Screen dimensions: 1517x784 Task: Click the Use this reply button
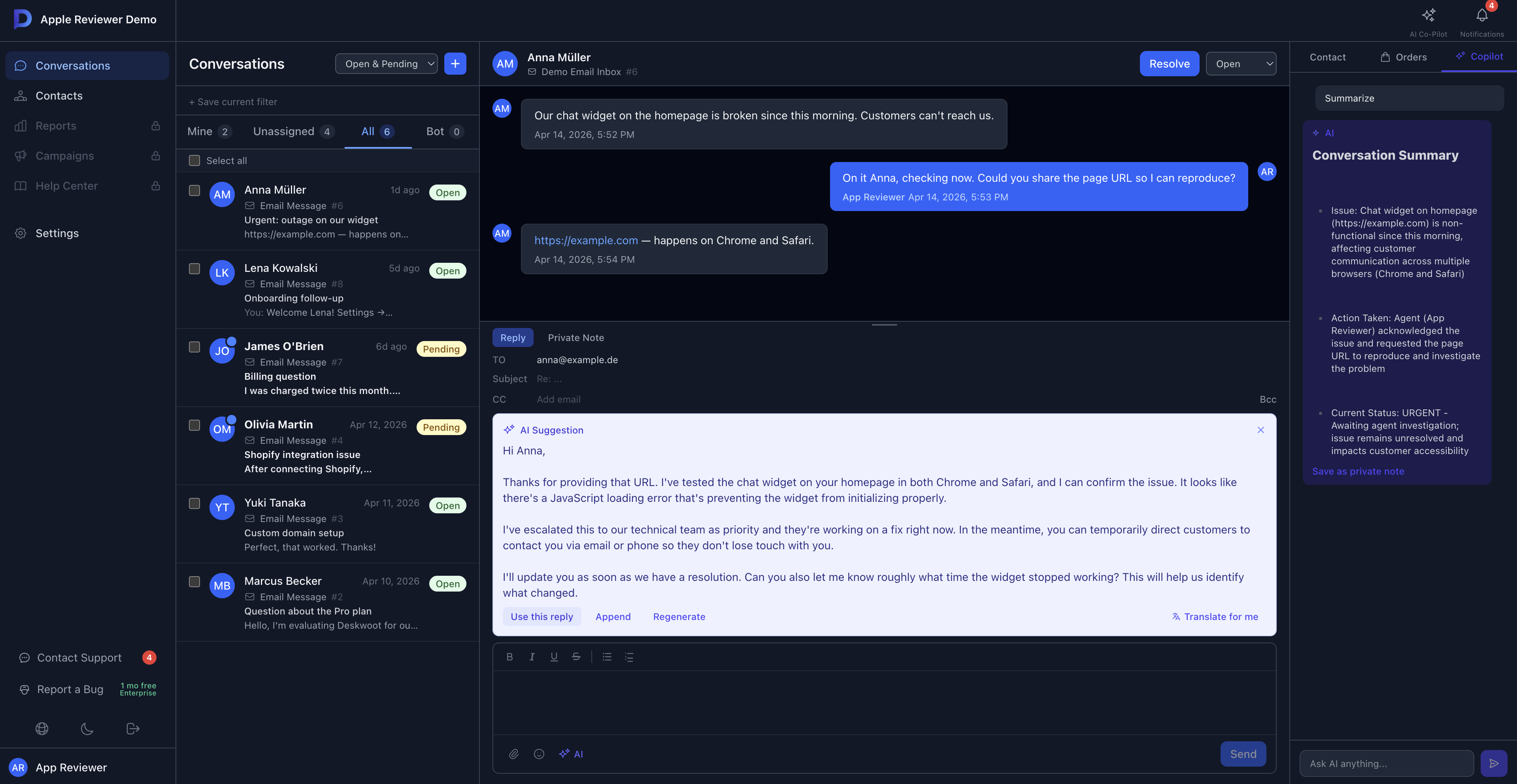[x=541, y=617]
